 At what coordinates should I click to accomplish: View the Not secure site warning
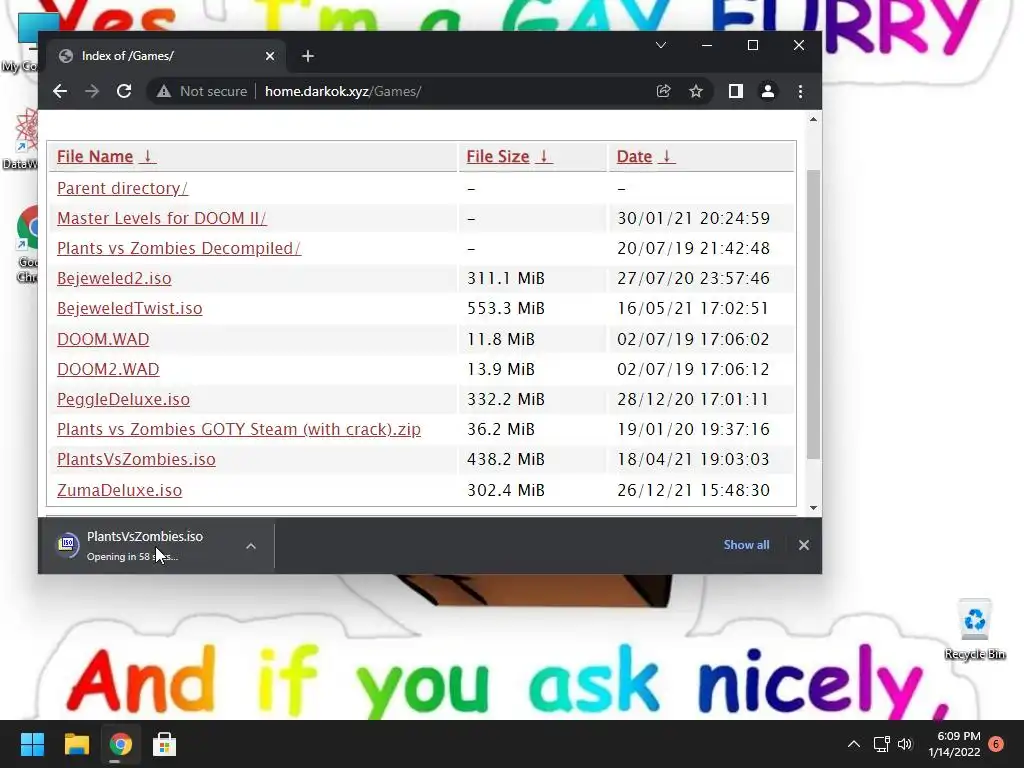pyautogui.click(x=202, y=91)
